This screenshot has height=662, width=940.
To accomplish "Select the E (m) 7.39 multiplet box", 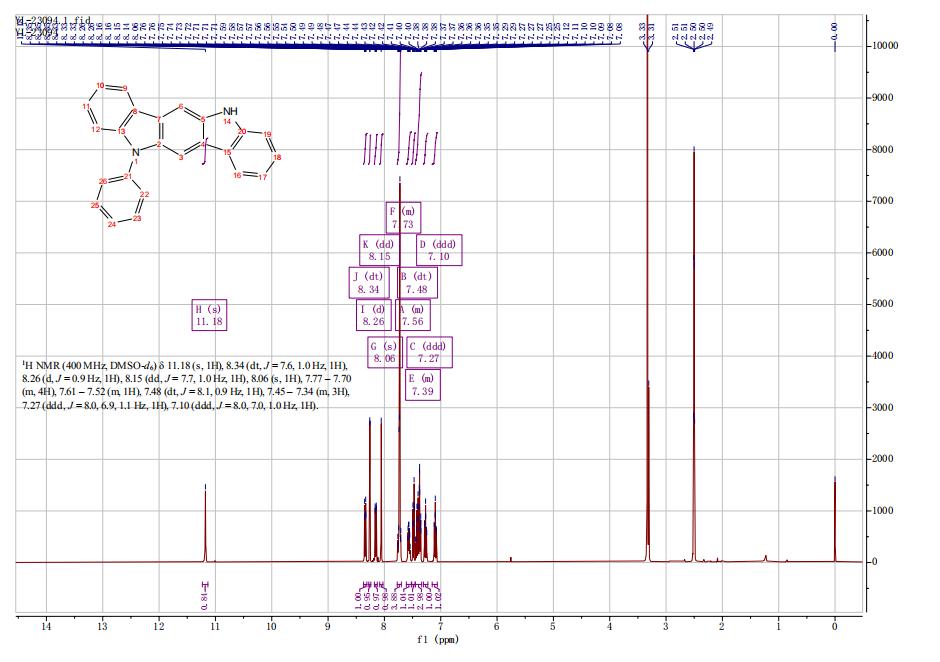I will tap(422, 384).
